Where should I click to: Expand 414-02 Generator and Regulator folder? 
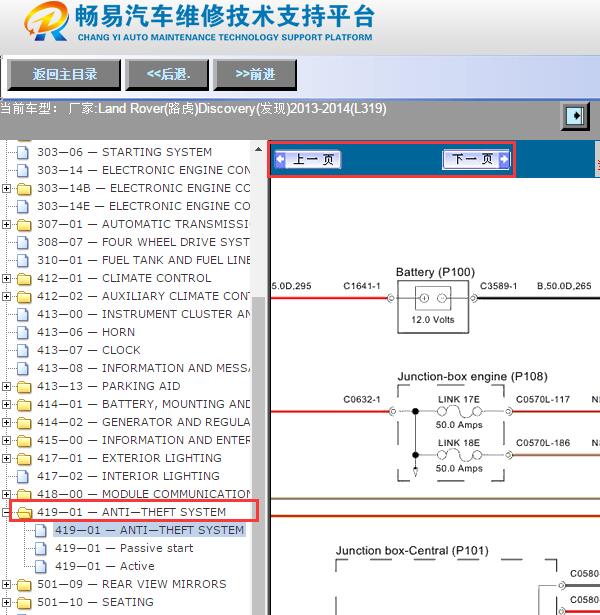click(x=6, y=423)
